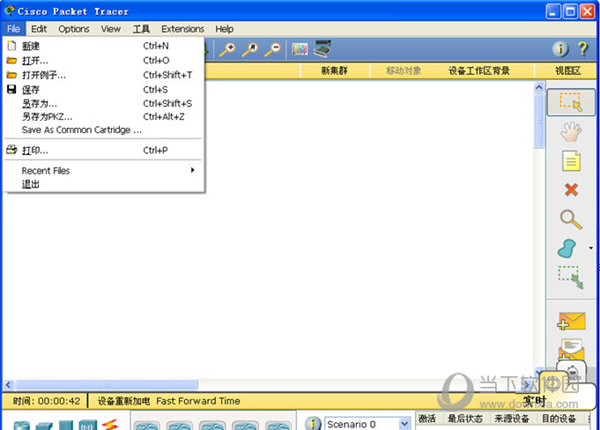Click the workspace vertical scrollbar up arrow
The width and height of the screenshot is (600, 430).
[539, 87]
